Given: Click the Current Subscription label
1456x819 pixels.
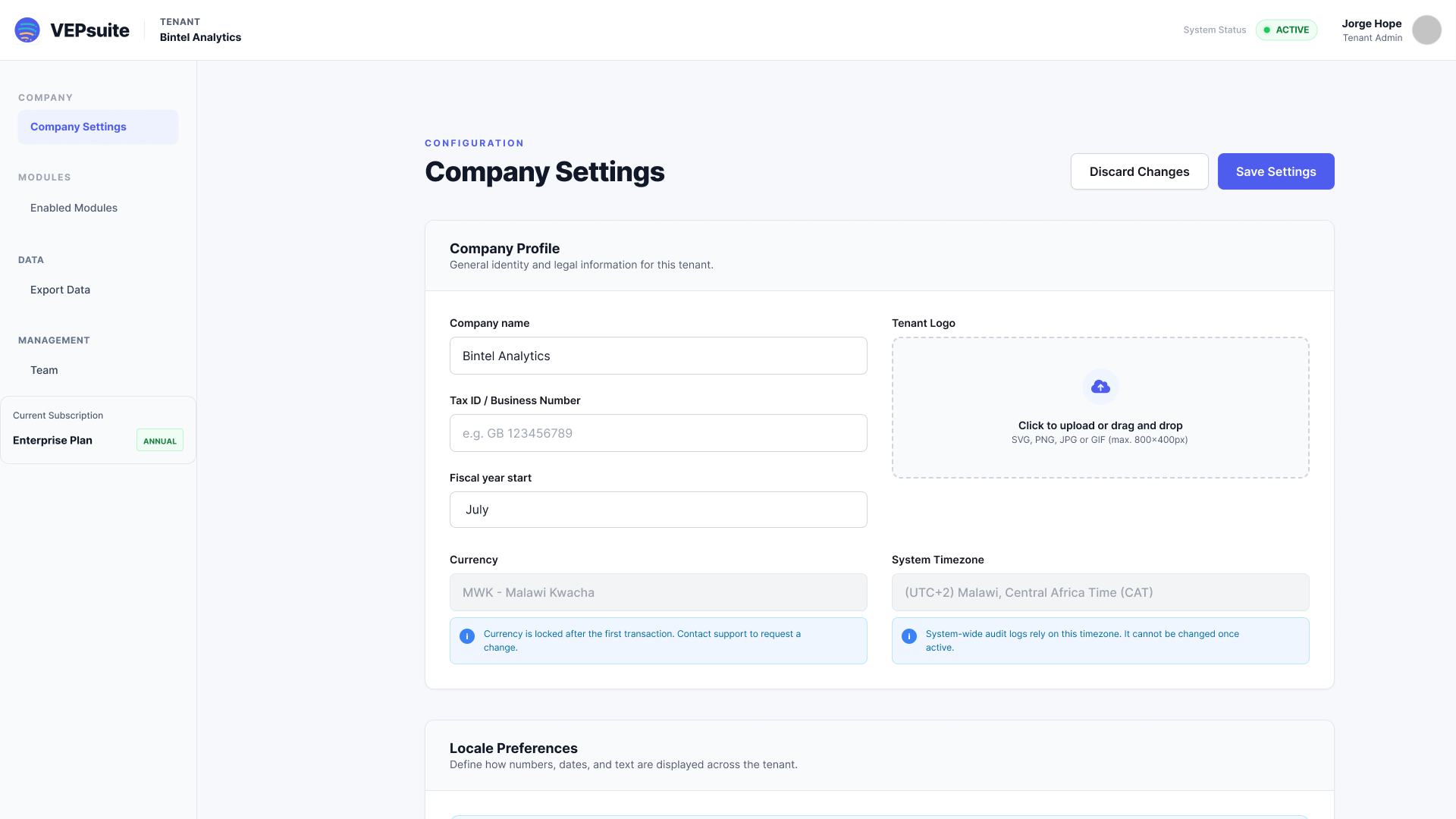Looking at the screenshot, I should click(x=58, y=416).
